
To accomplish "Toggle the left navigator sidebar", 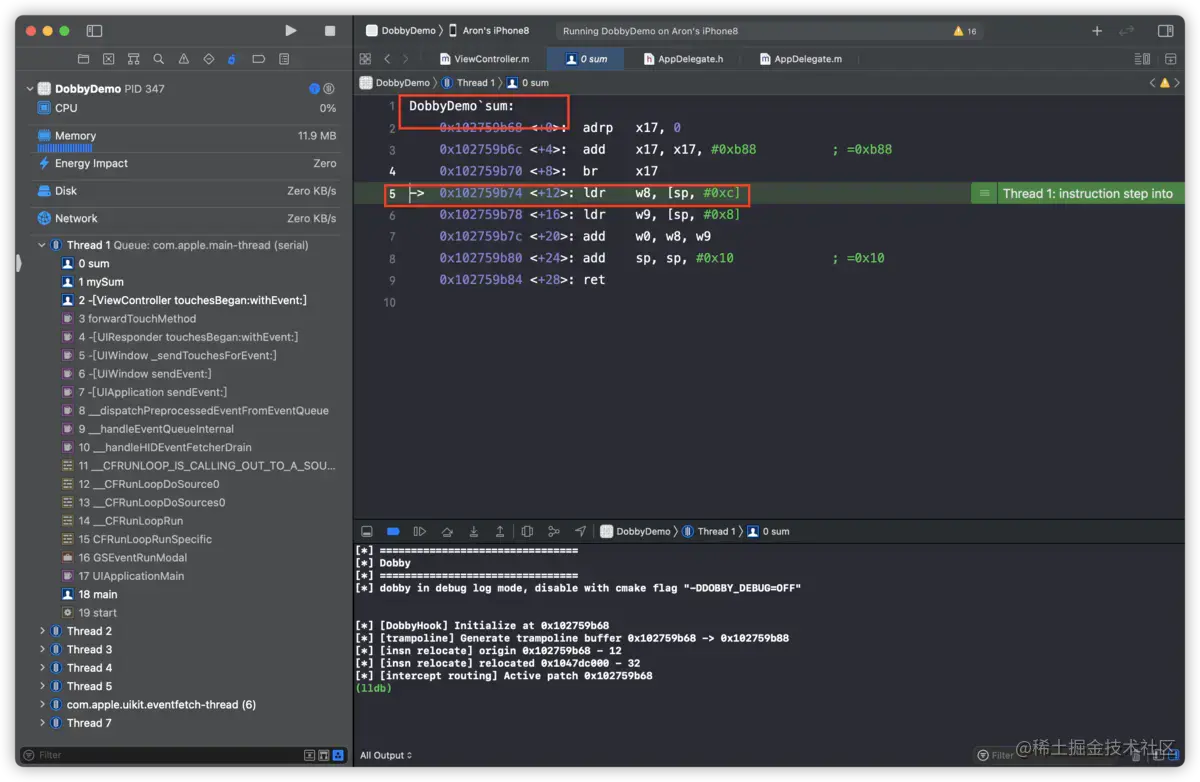I will [x=94, y=31].
